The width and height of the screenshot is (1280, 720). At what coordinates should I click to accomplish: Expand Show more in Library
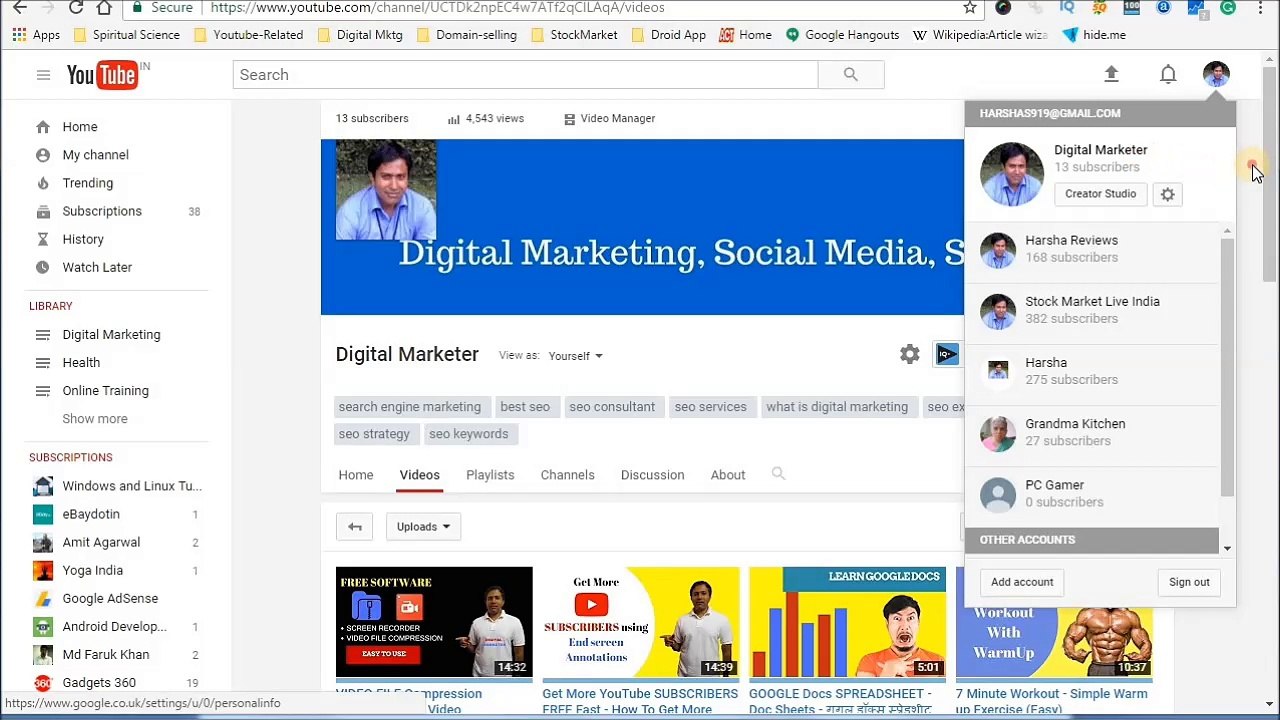(95, 419)
